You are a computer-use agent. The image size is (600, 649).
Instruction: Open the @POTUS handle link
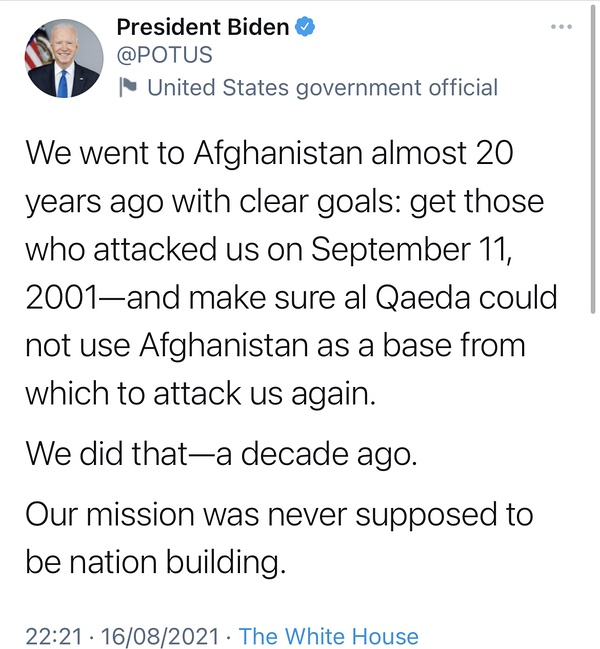(165, 56)
